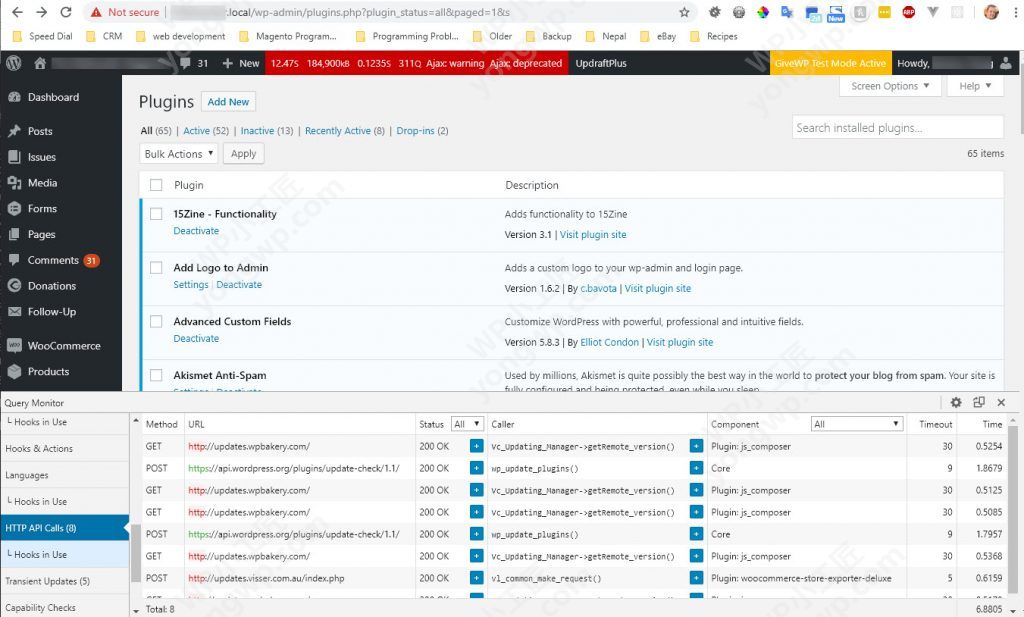Open the Status filter dropdown

point(467,424)
